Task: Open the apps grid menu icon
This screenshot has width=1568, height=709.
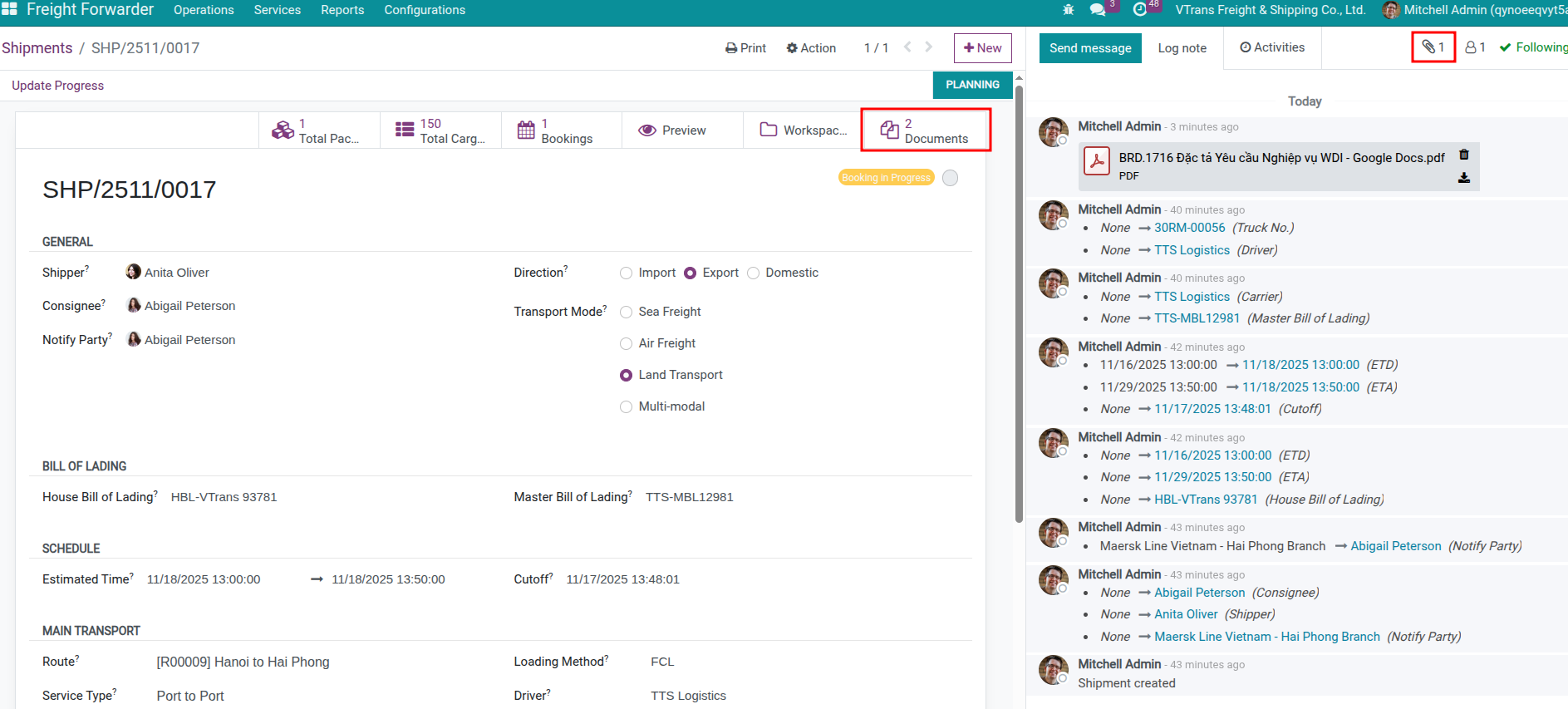Action: 9,9
